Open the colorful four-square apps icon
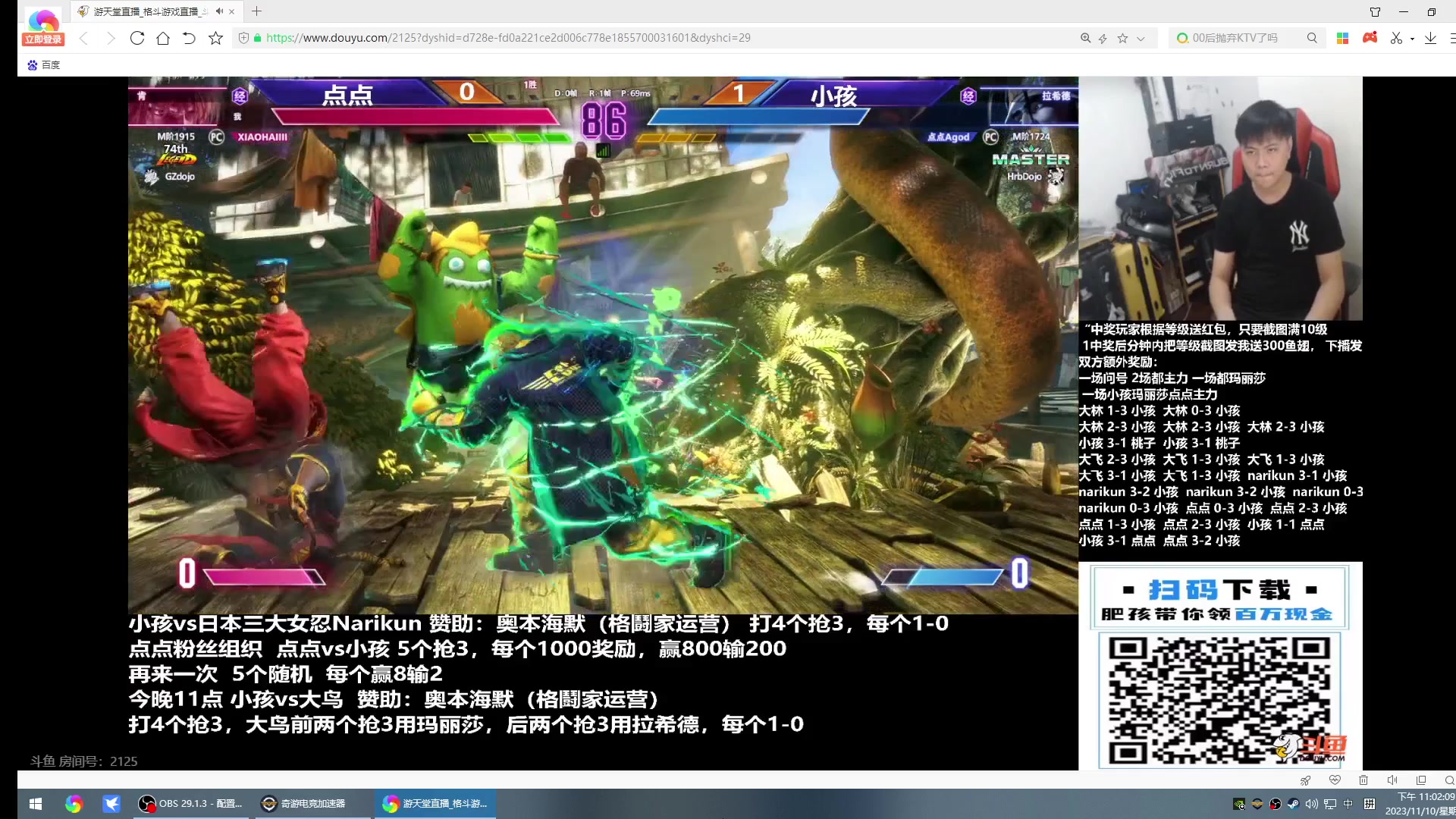The width and height of the screenshot is (1456, 819). coord(1342,38)
